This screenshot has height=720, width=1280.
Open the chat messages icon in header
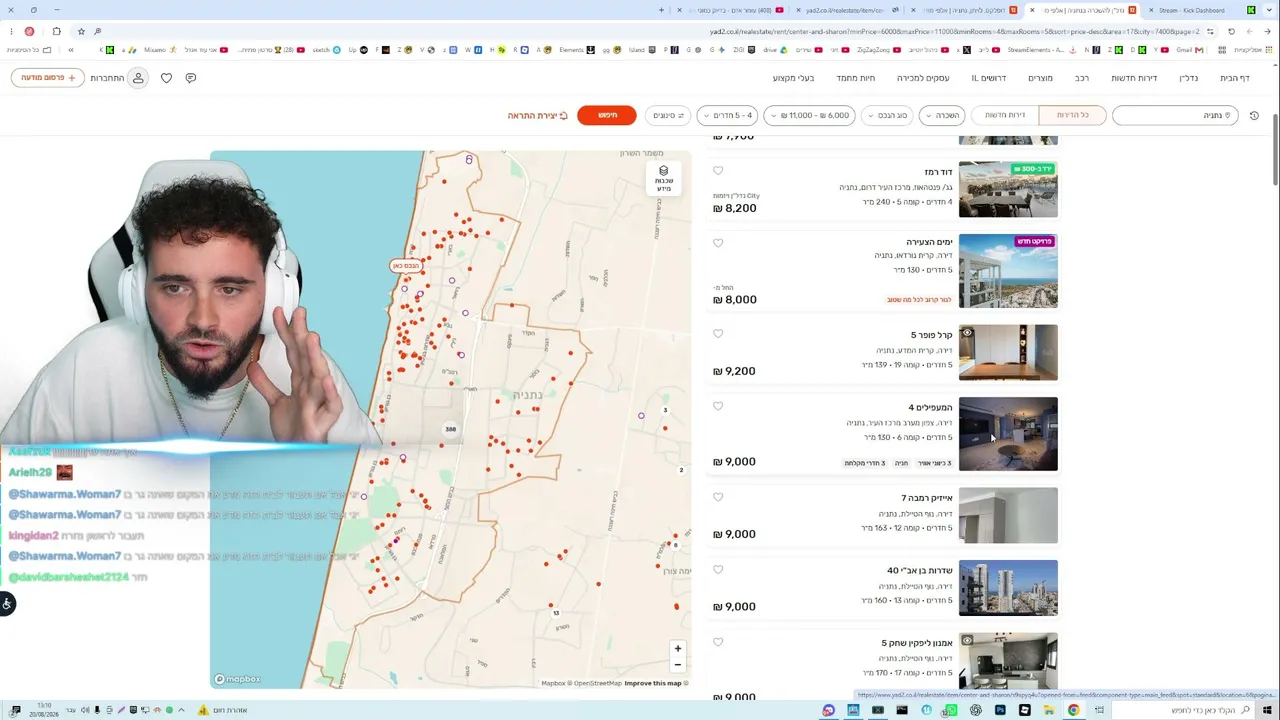coord(190,78)
